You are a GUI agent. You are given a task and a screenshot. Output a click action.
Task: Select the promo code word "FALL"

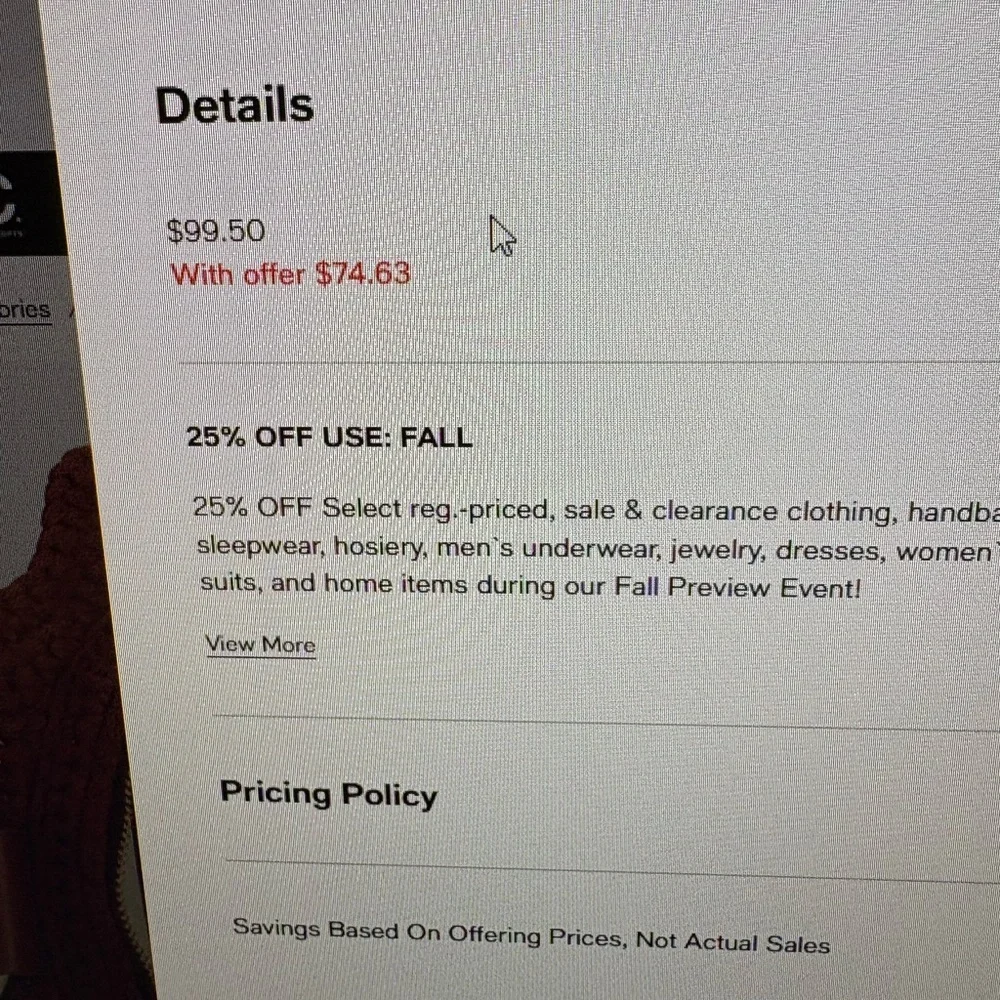click(436, 438)
